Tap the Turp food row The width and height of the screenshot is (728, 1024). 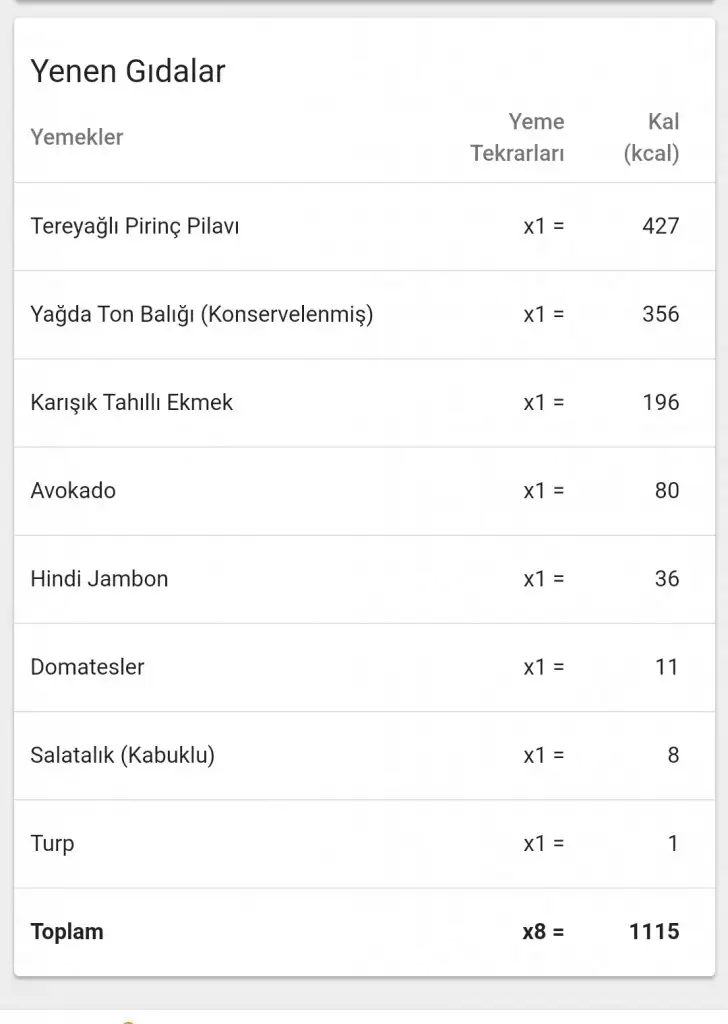tap(52, 843)
